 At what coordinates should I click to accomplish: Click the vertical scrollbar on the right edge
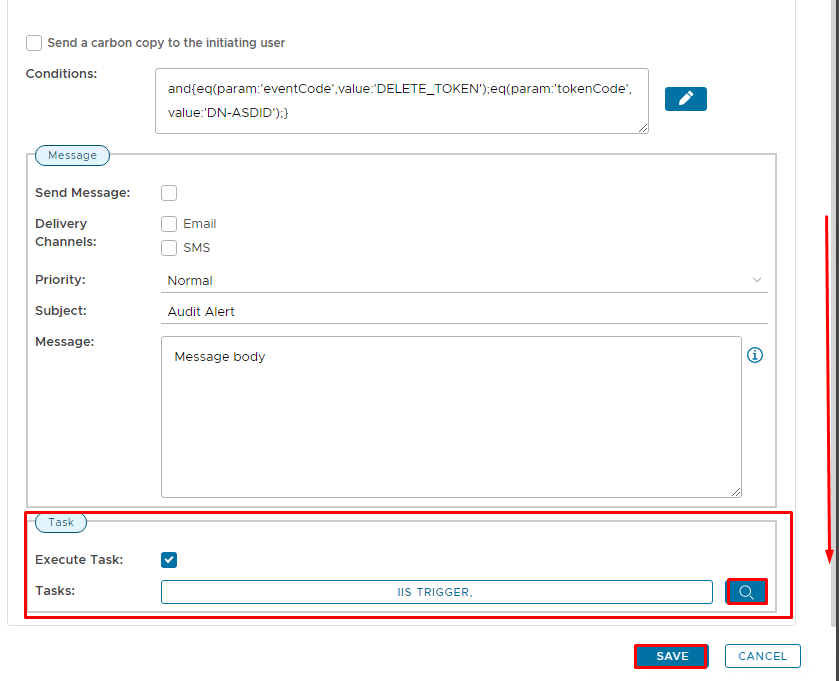point(835,300)
